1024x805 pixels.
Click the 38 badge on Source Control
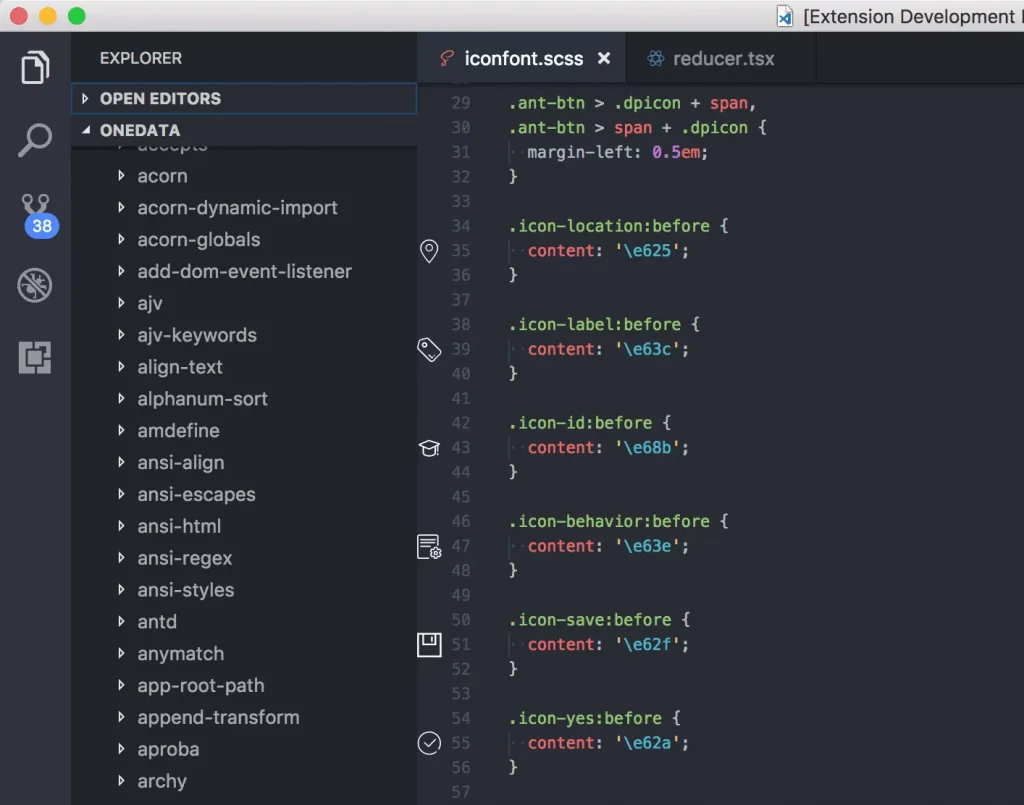[x=42, y=226]
